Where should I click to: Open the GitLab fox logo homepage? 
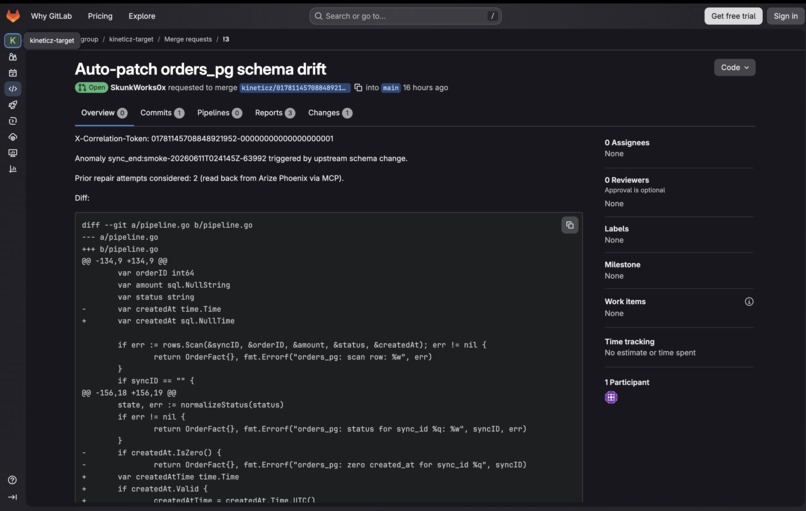13,16
